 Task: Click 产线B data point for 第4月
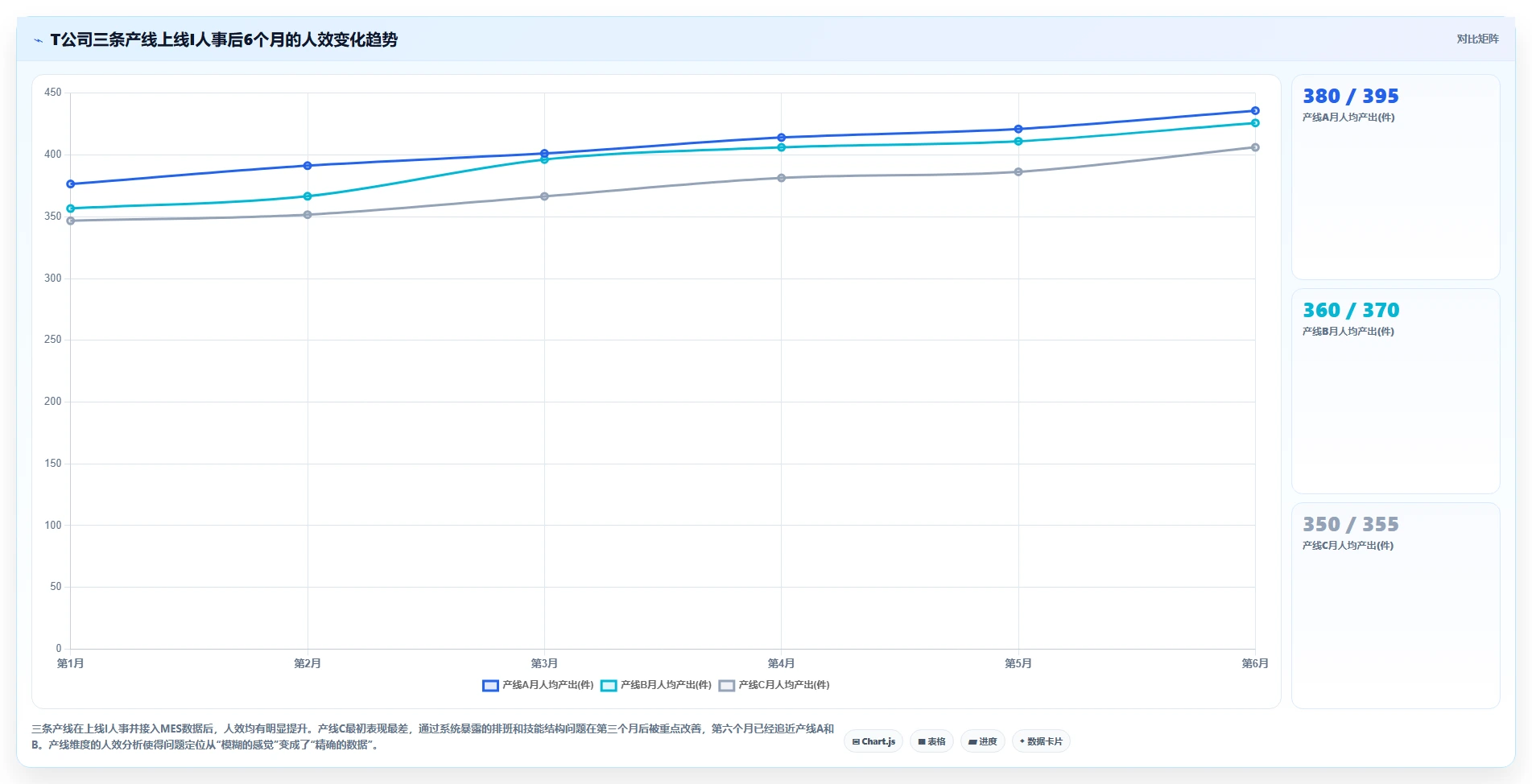(x=782, y=147)
